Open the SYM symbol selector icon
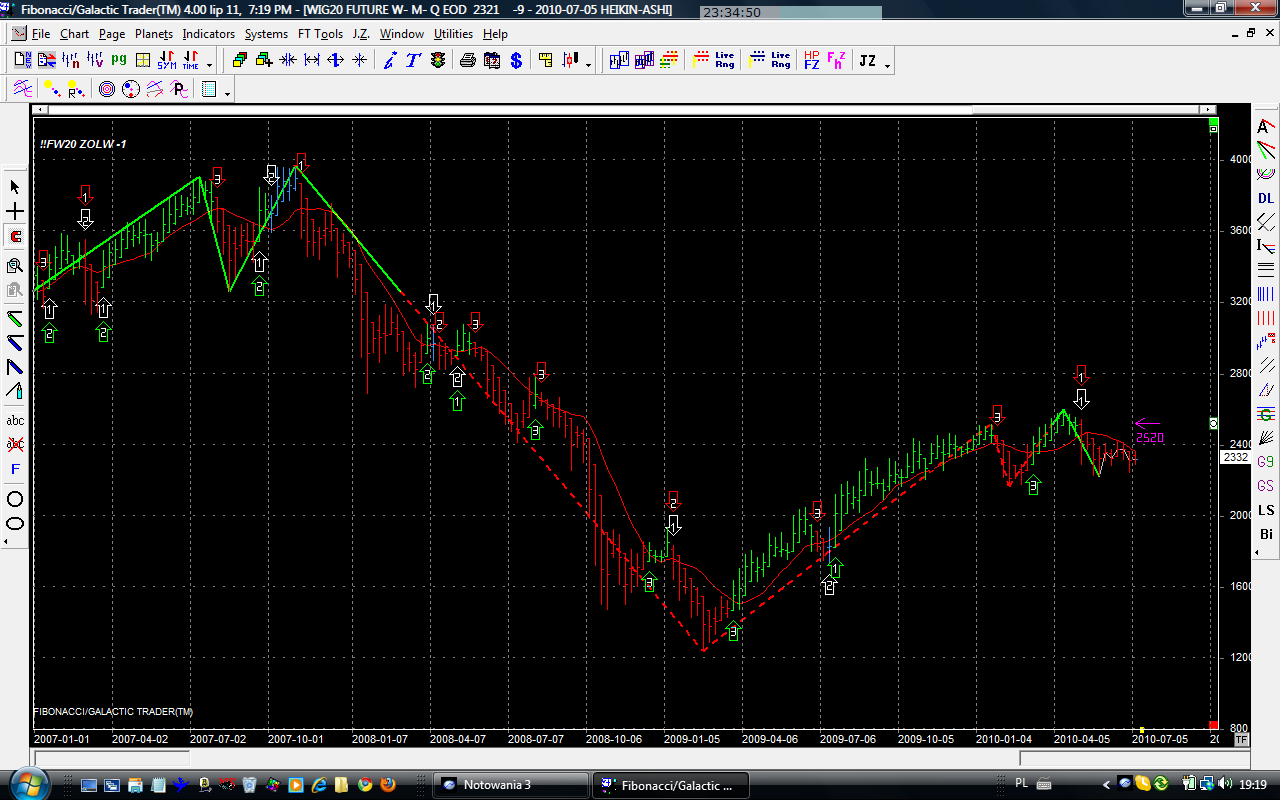Image resolution: width=1280 pixels, height=800 pixels. (167, 61)
